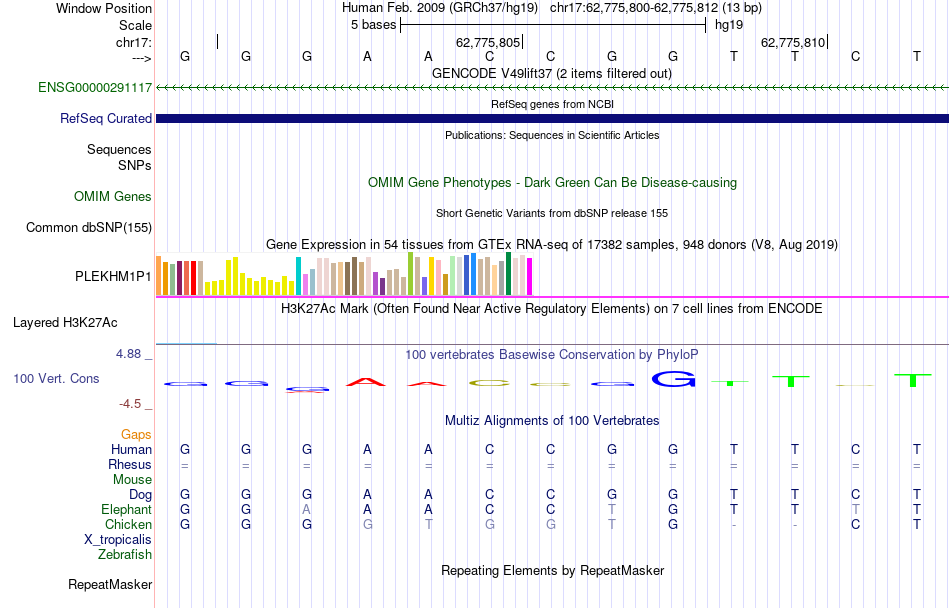Click position marker 62,775,805

[x=488, y=42]
